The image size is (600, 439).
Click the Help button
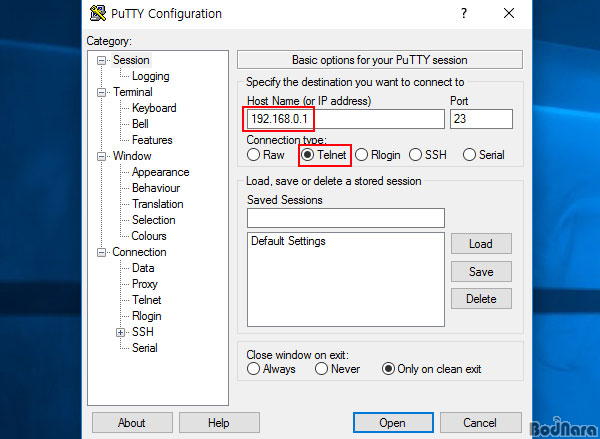pyautogui.click(x=219, y=423)
